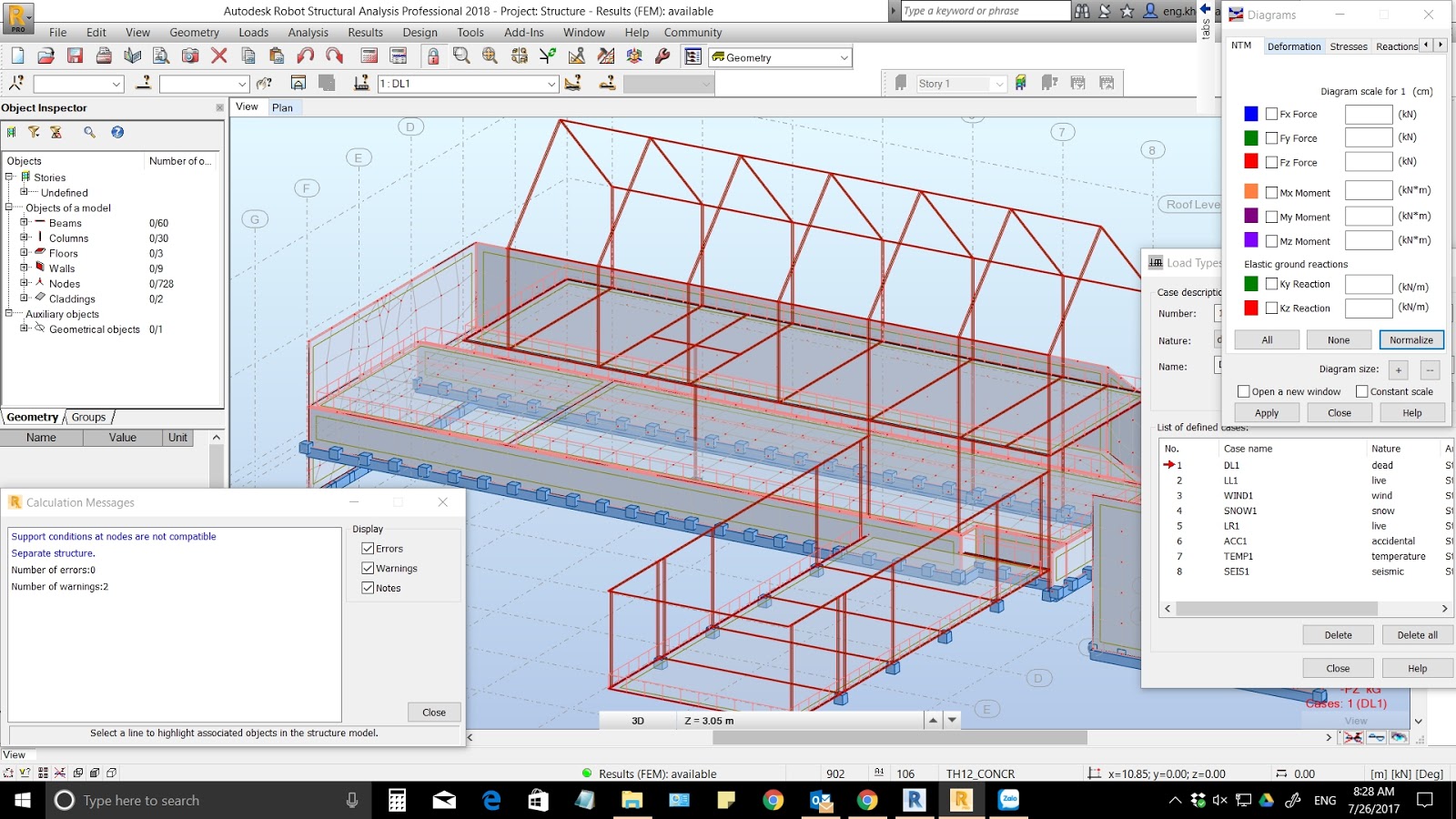Increase diagram size with the plus button
Viewport: 1456px width, 819px height.
click(x=1398, y=369)
